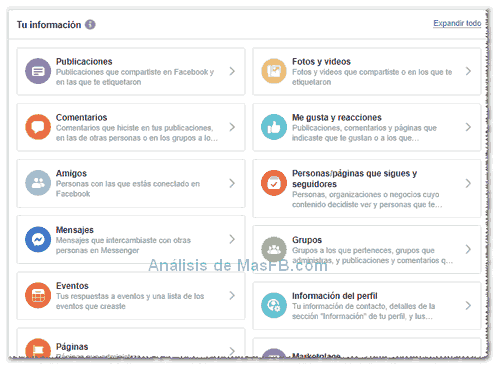Click the thumbs-up Me gusta icon
This screenshot has width=500, height=370.
pos(274,127)
